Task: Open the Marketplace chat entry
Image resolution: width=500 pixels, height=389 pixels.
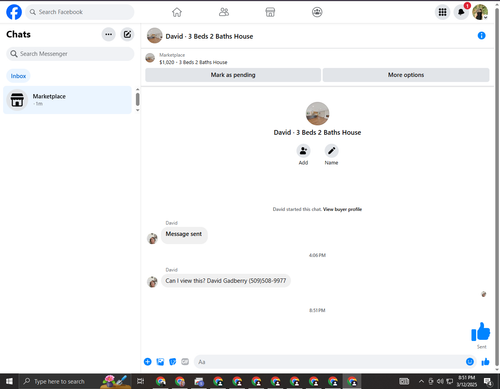Action: click(x=67, y=100)
